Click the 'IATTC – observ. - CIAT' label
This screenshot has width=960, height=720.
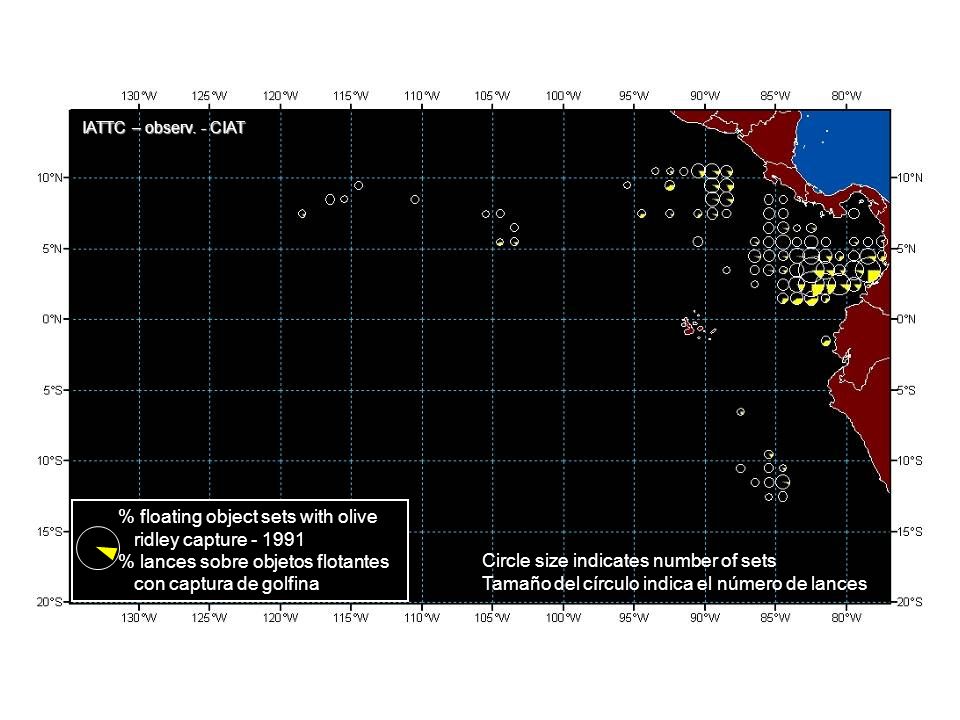click(x=163, y=127)
